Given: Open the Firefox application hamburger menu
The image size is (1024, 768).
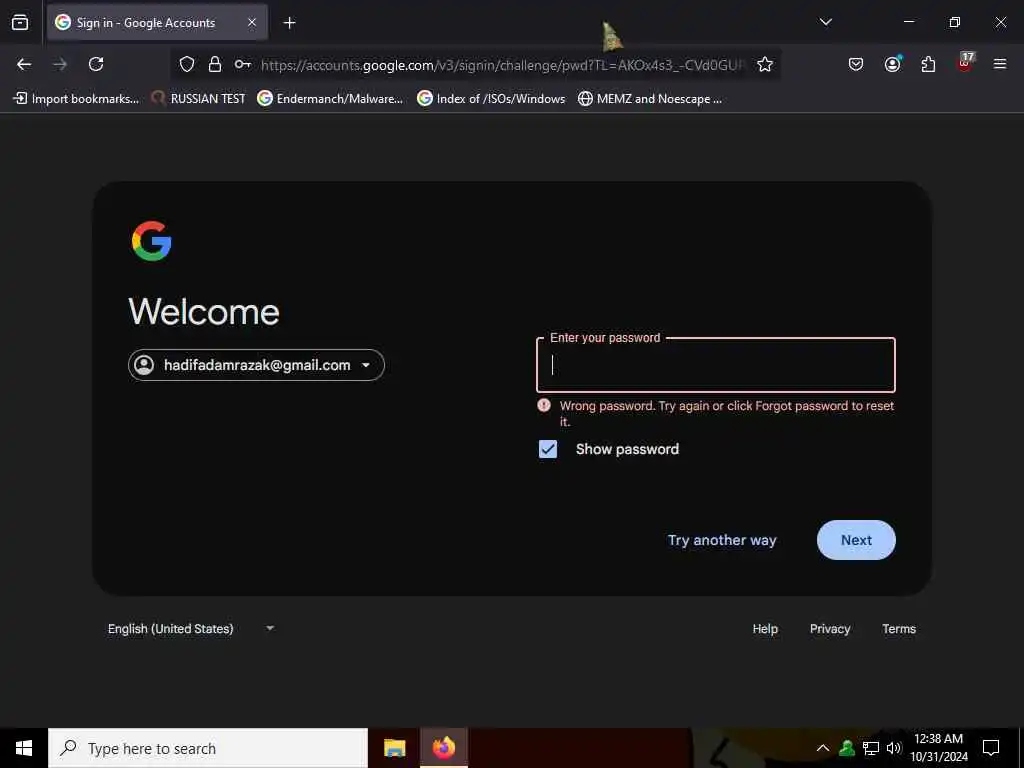Looking at the screenshot, I should tap(1000, 64).
